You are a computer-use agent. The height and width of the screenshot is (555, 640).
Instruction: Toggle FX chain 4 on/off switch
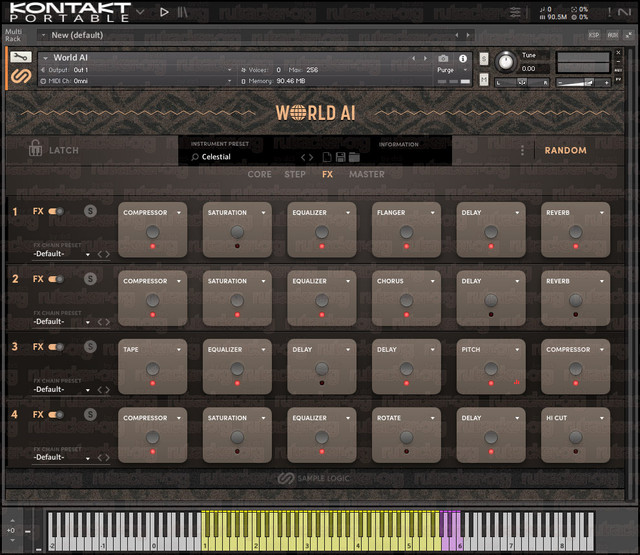pos(56,415)
